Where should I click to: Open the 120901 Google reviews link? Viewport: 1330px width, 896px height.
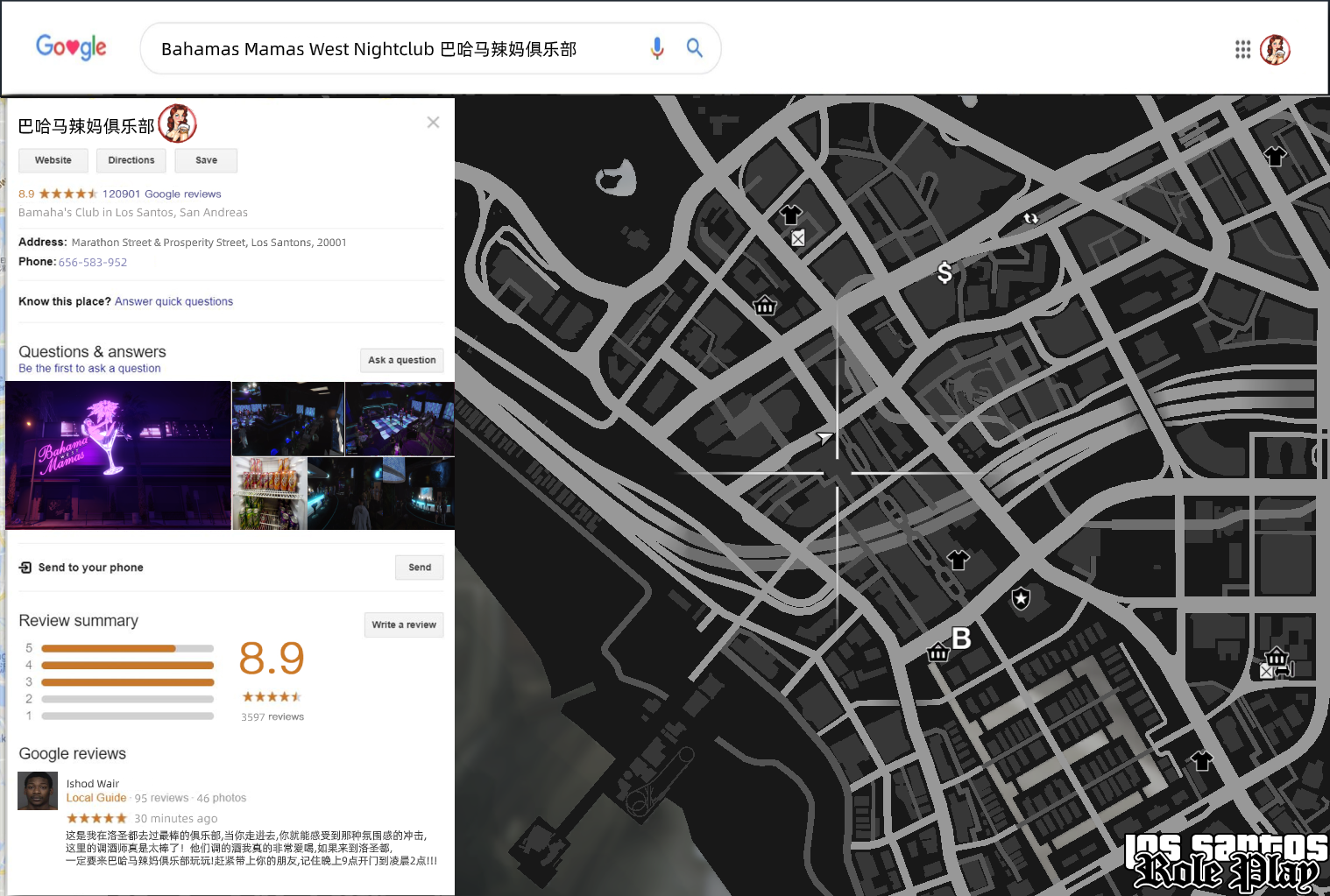(x=162, y=194)
